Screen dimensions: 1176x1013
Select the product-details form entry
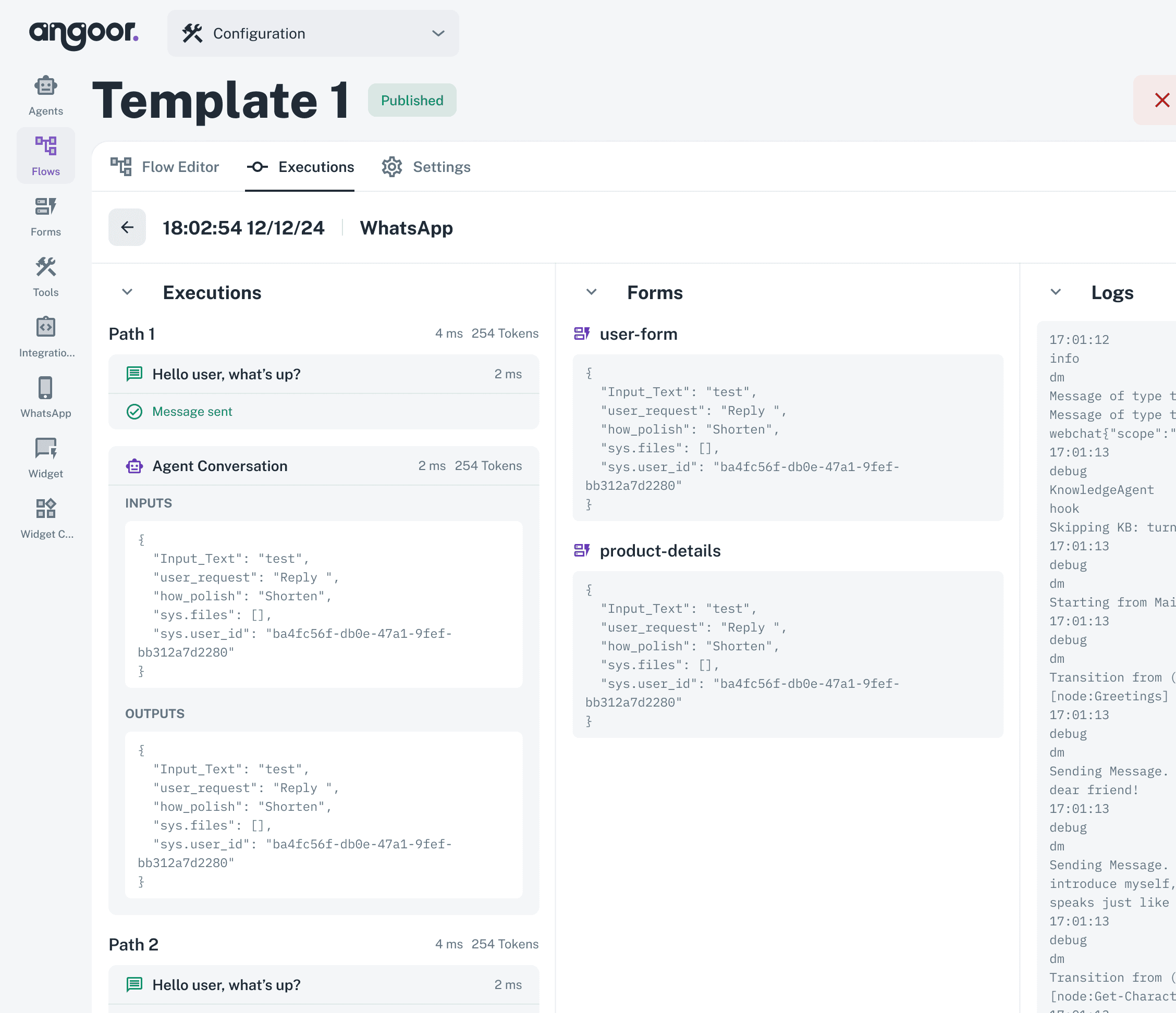tap(659, 550)
